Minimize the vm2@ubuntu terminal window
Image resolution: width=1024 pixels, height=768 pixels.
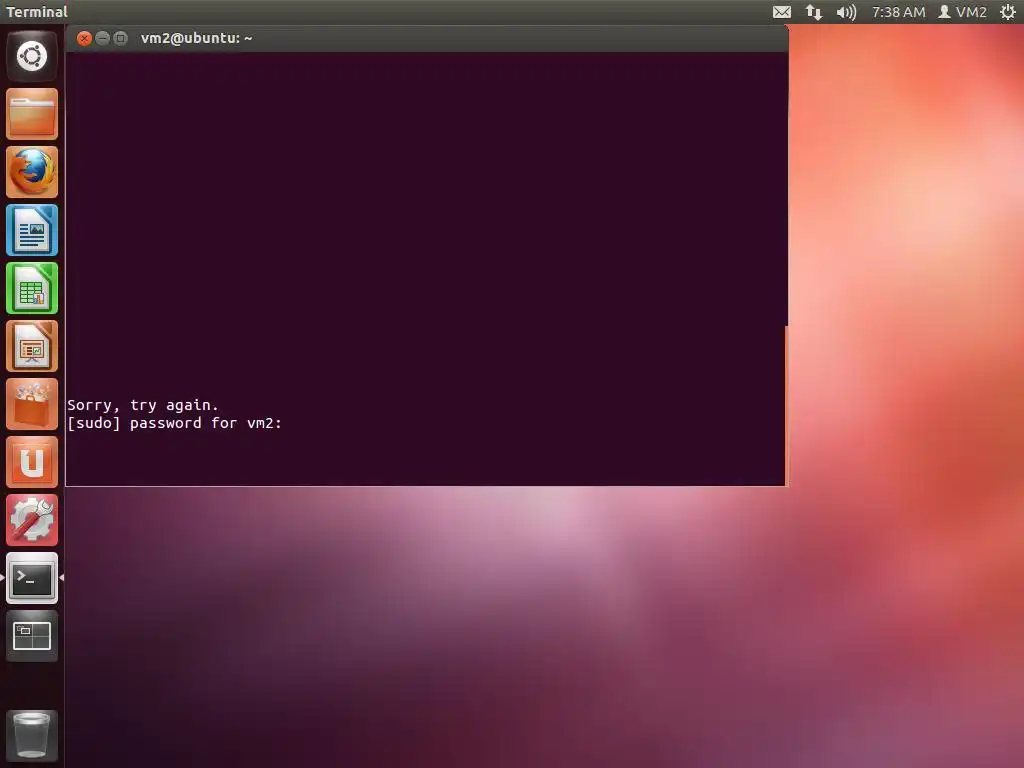pyautogui.click(x=102, y=38)
